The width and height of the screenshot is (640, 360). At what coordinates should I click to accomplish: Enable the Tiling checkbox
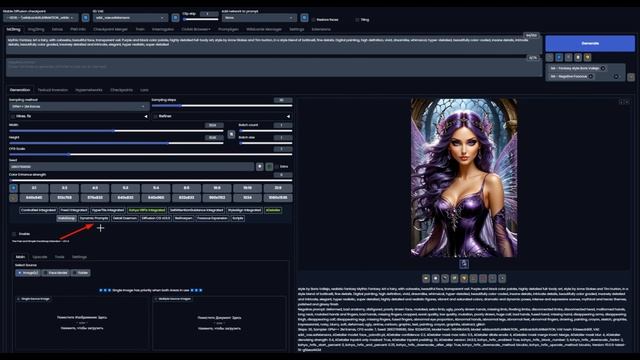tap(357, 20)
